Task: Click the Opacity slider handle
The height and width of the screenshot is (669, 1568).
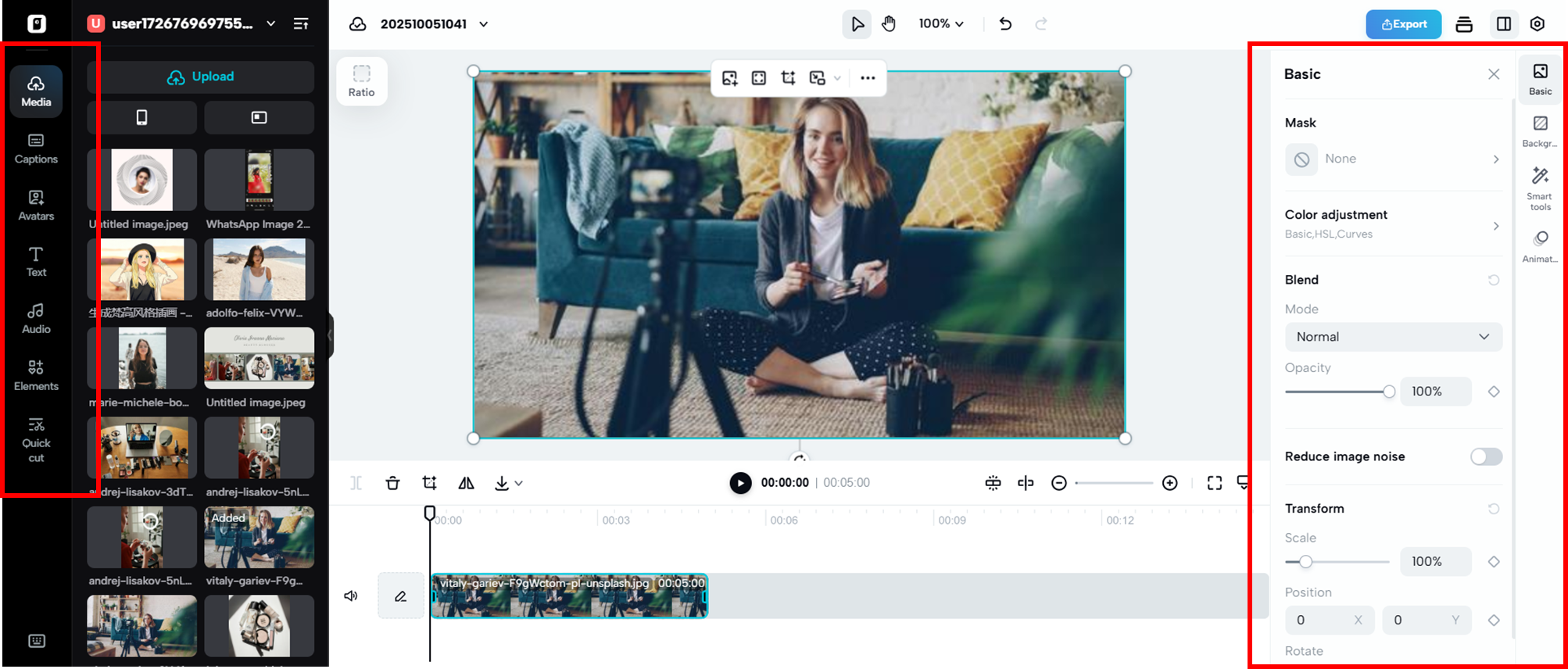Action: pyautogui.click(x=1389, y=392)
